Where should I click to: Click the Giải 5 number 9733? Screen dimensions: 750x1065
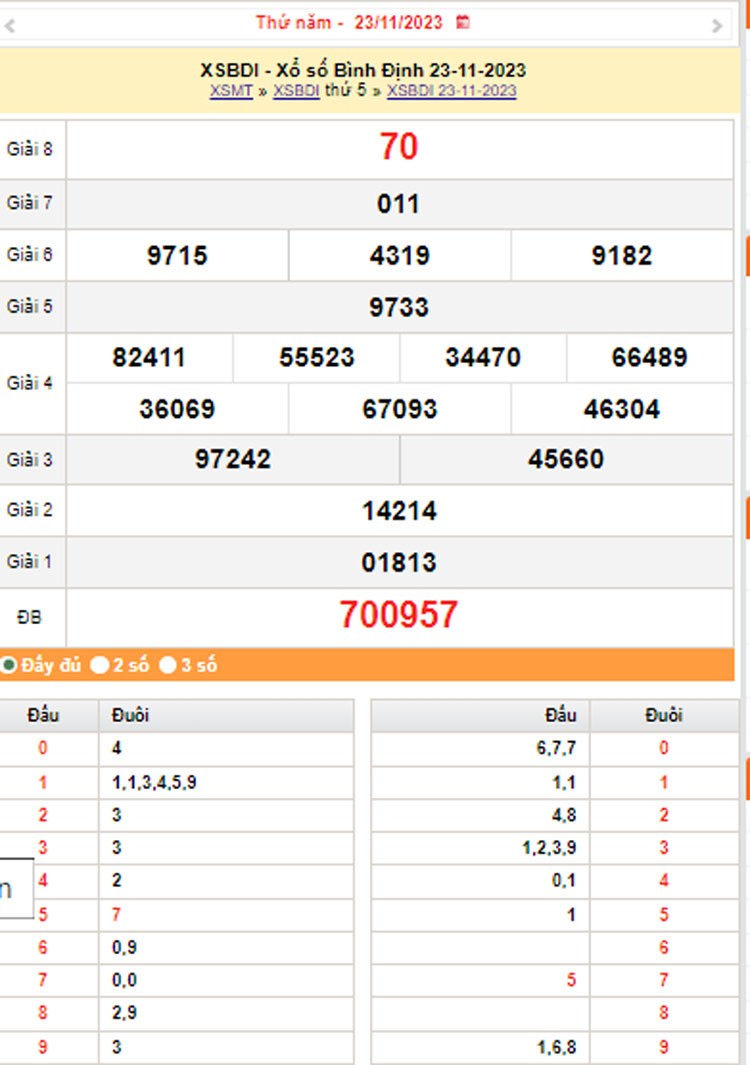click(398, 307)
